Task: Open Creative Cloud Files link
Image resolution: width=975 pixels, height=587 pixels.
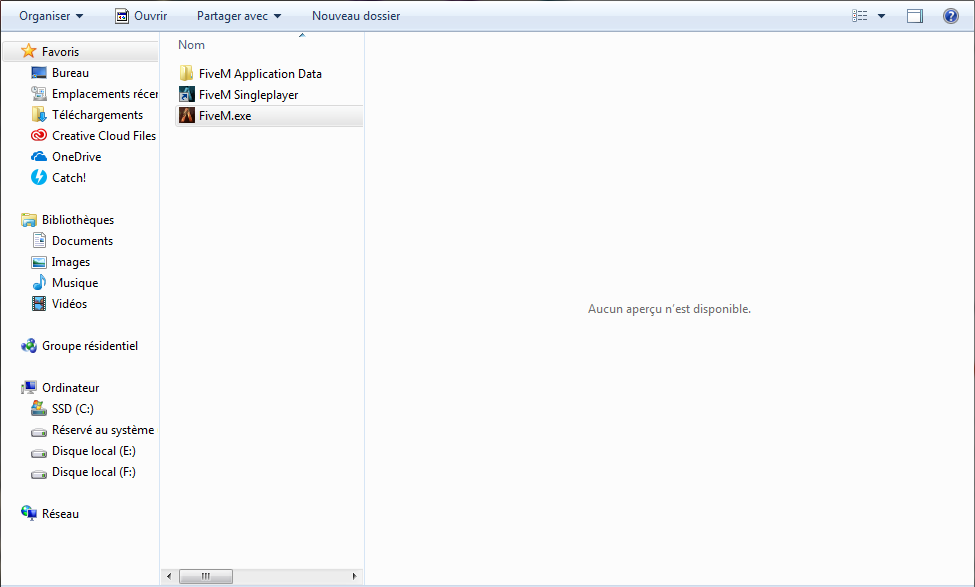Action: point(104,136)
